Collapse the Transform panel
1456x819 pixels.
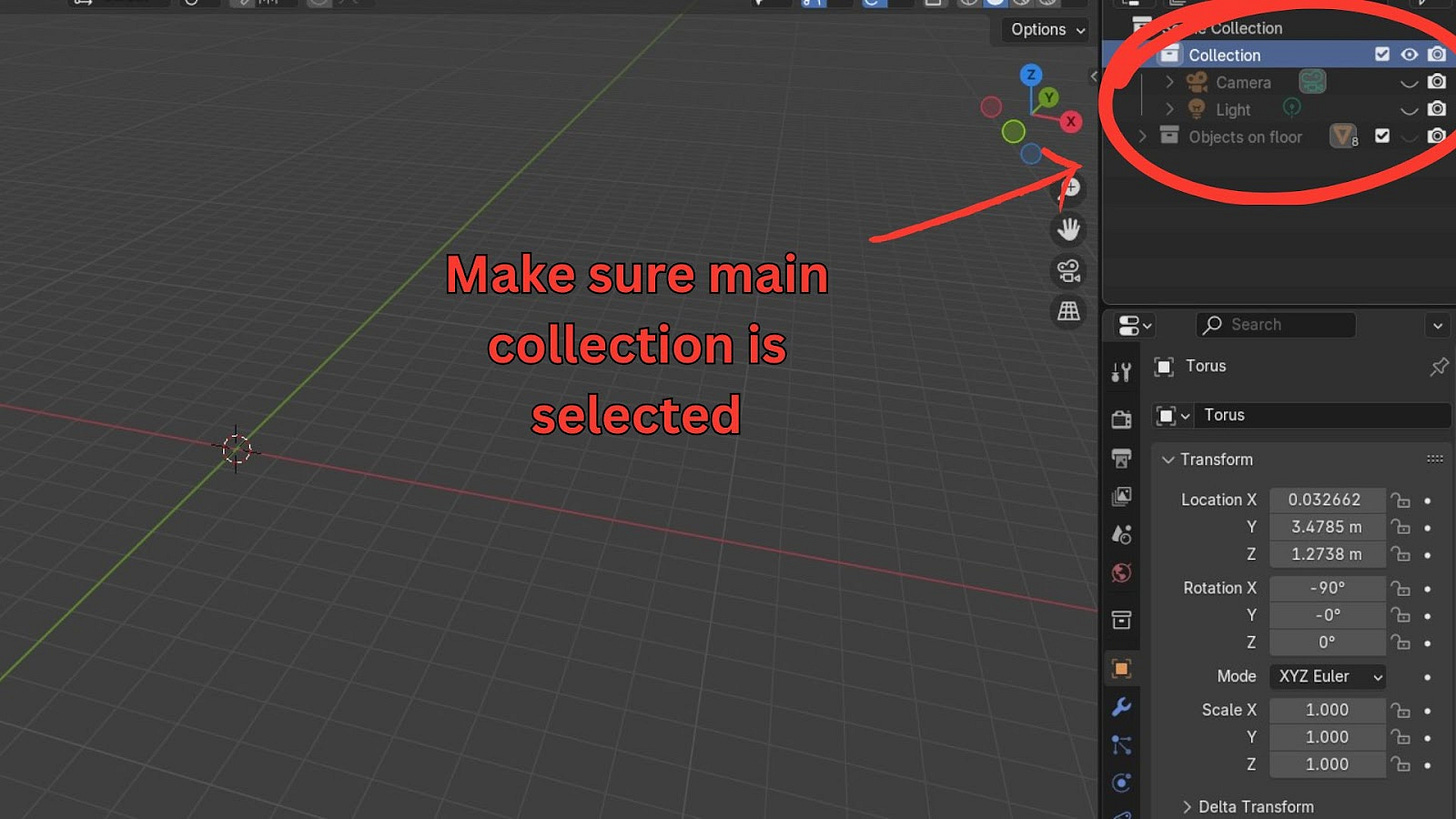coord(1167,459)
